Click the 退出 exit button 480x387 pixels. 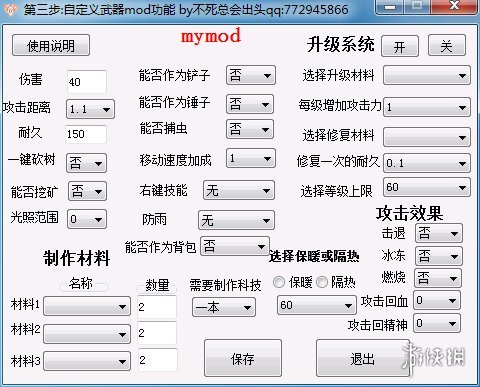pos(363,358)
